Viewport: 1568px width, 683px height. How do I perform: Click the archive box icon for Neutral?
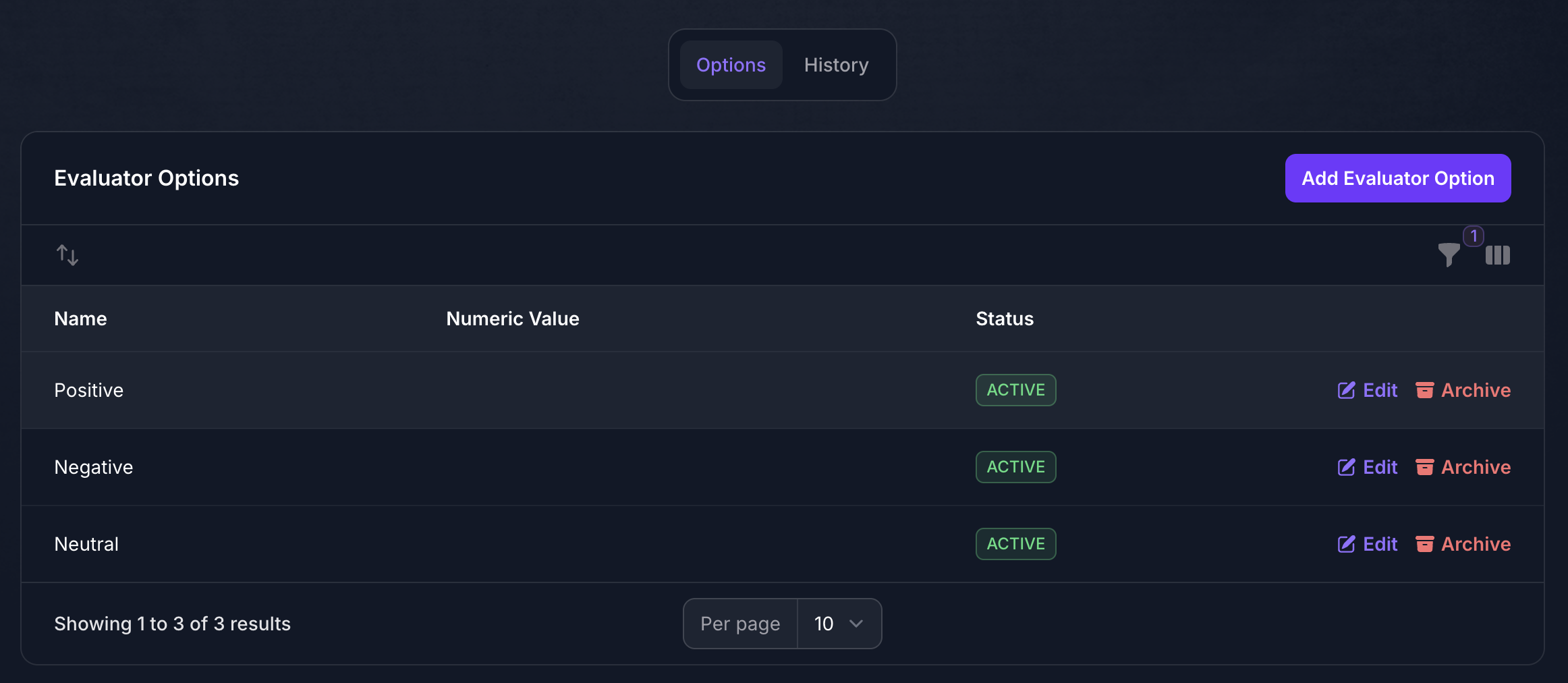tap(1424, 544)
